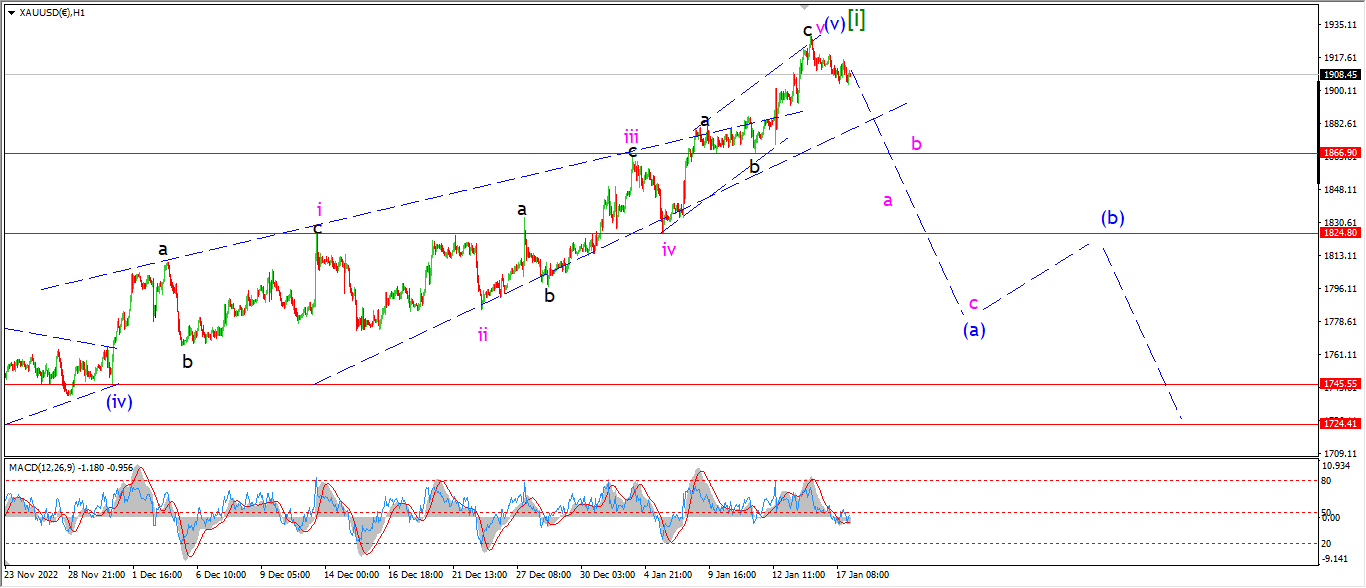The image size is (1366, 588).
Task: Select the magenta wave i label
Action: tap(319, 209)
